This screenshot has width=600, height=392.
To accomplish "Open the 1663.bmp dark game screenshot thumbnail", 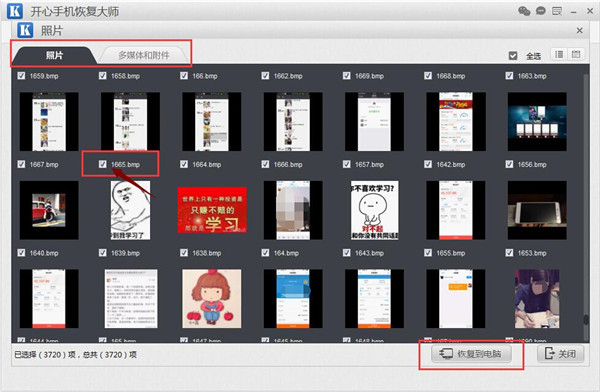I will point(537,121).
